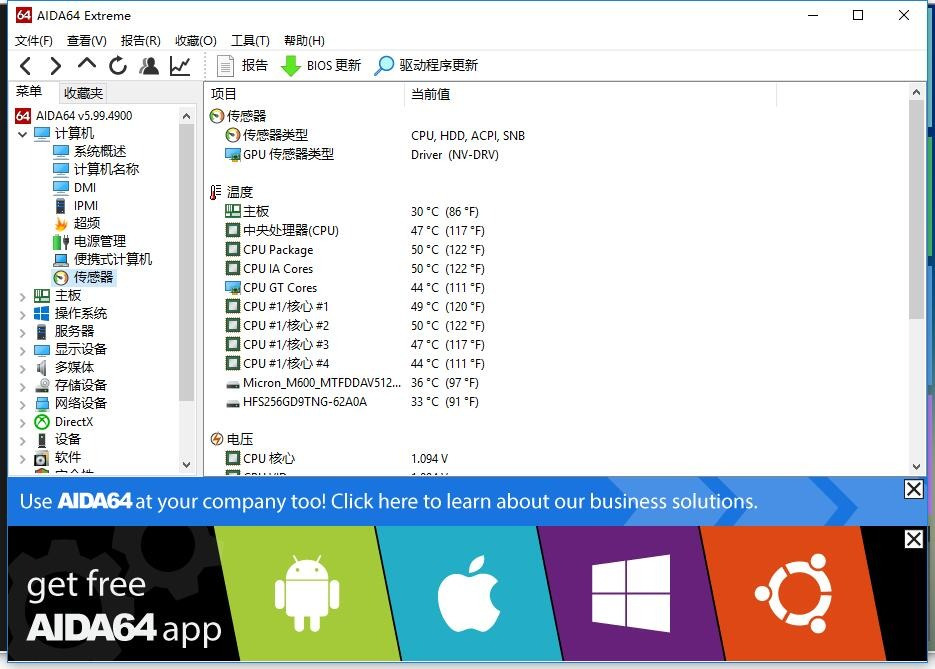Go up one level with Up arrow
Screen dimensions: 935x669
click(x=87, y=65)
